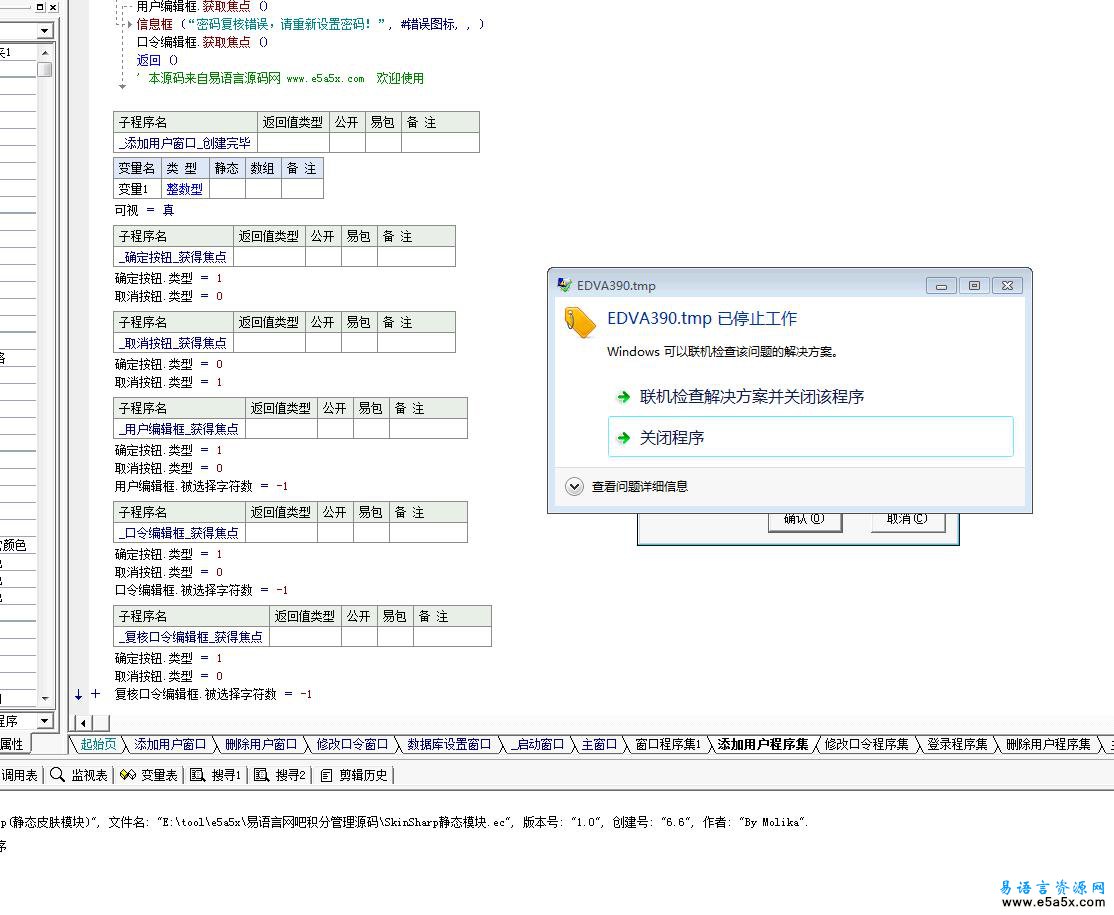Switch to the 删除用户窗口 tab
Screen dimensions: 1114x915
click(x=261, y=744)
